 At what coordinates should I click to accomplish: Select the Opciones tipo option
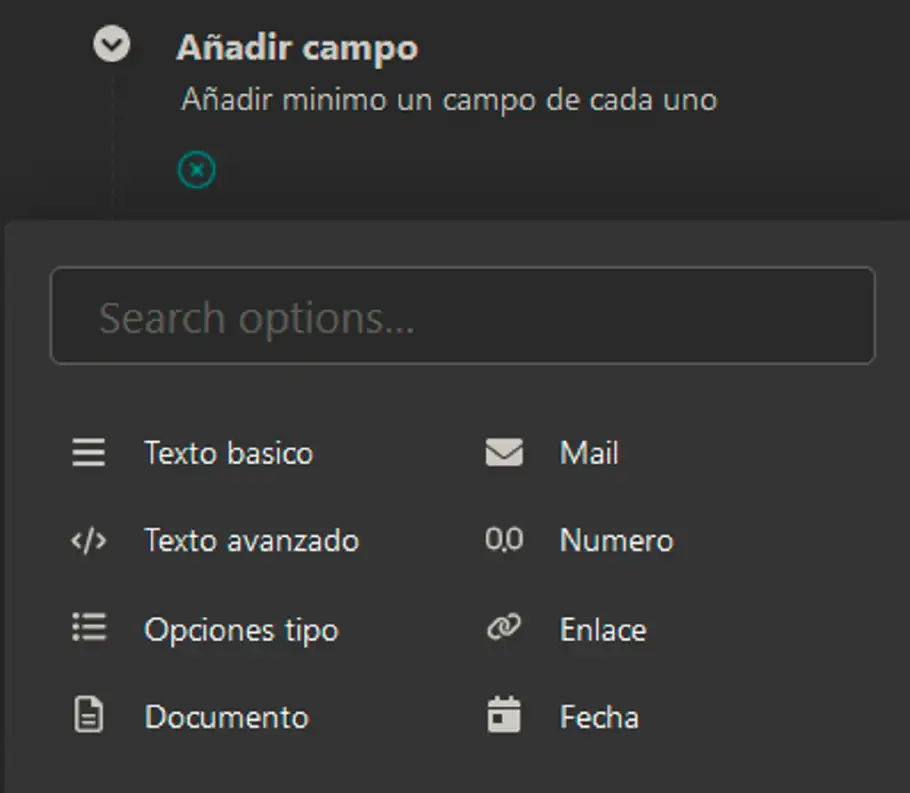click(x=241, y=630)
